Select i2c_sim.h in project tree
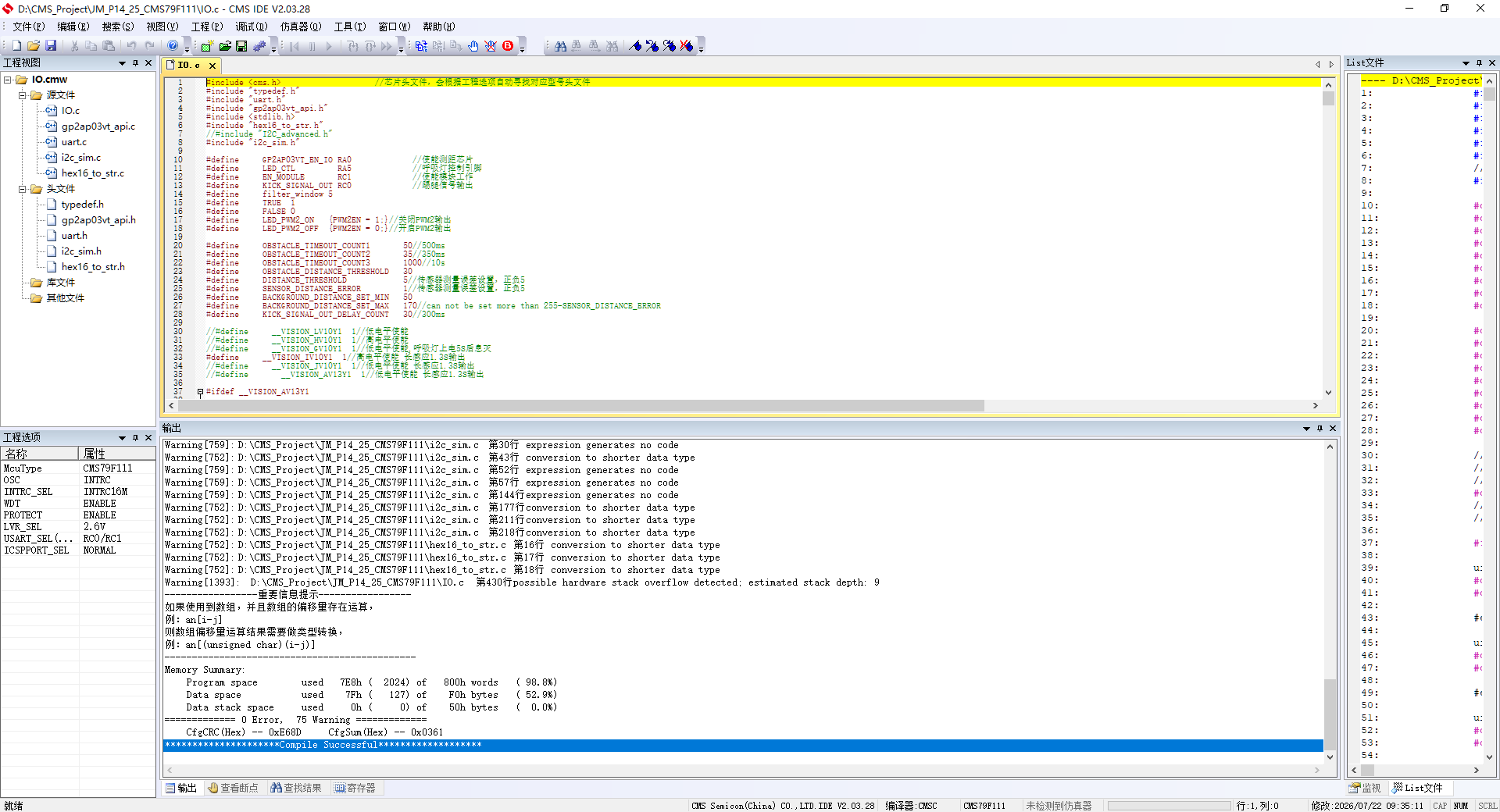1500x812 pixels. pyautogui.click(x=81, y=251)
